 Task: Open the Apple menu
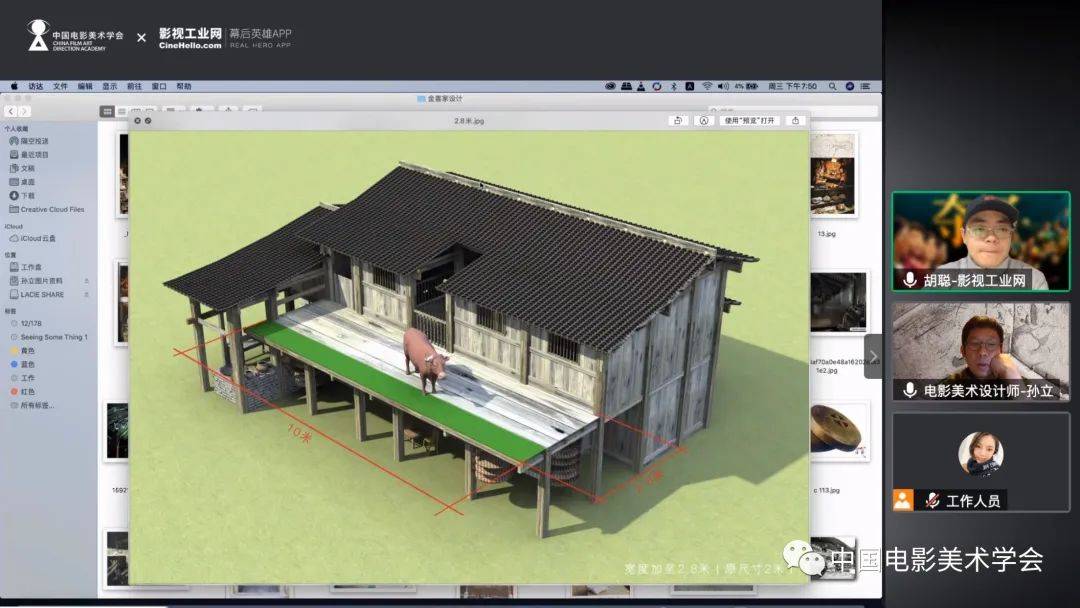click(x=14, y=86)
